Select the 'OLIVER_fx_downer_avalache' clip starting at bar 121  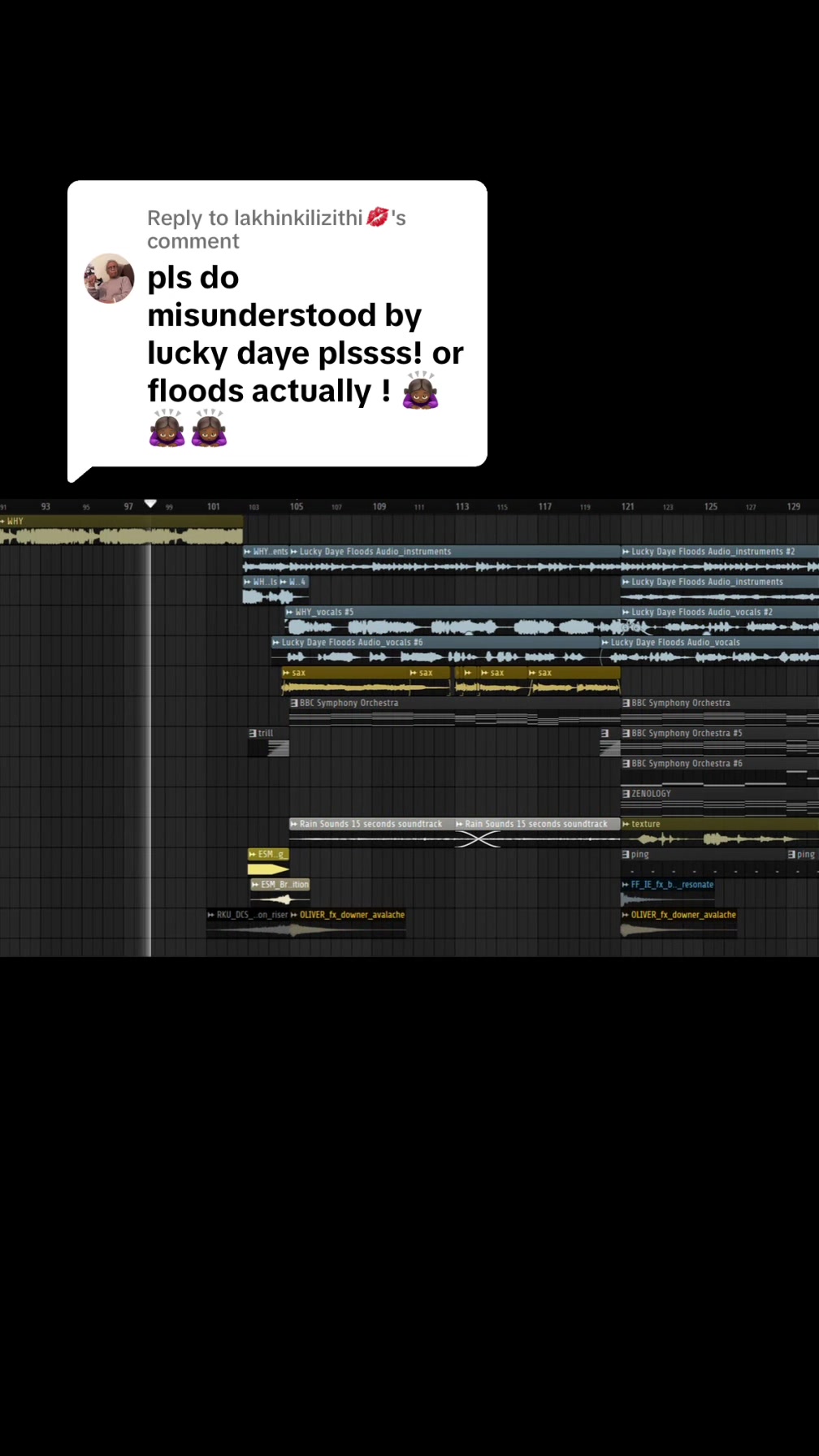(x=678, y=924)
